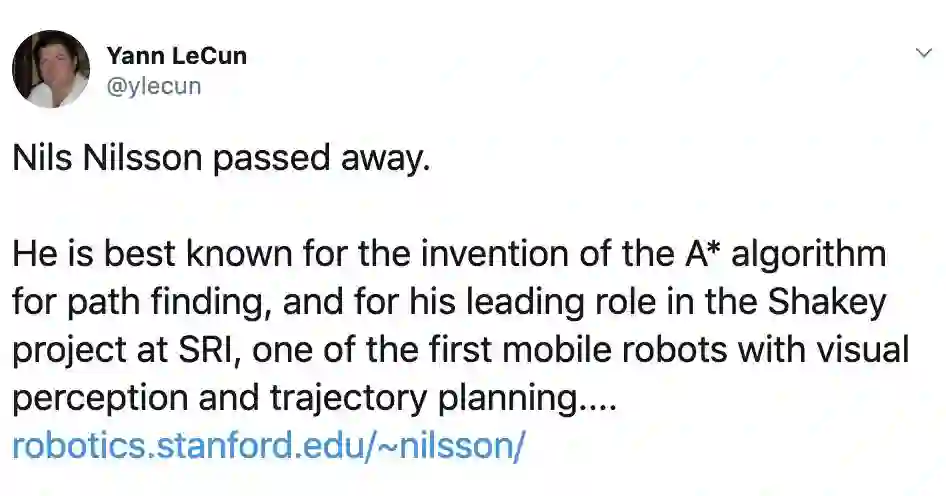The width and height of the screenshot is (946, 496).
Task: Open the tweet options chevron menu
Action: click(923, 52)
